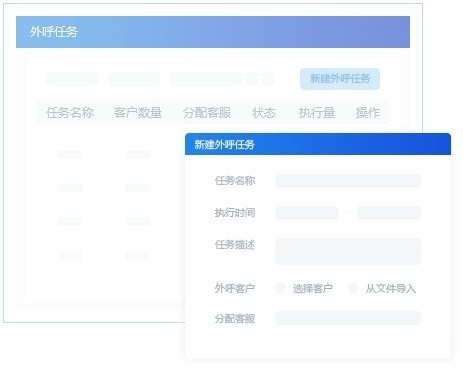The width and height of the screenshot is (463, 378).
Task: Click the 外呼客户 field label
Action: 235,288
